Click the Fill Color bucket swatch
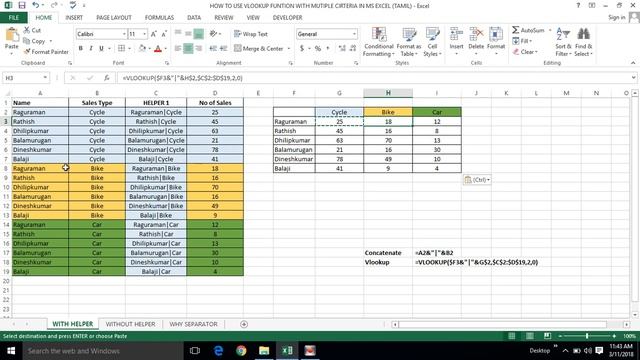The height and width of the screenshot is (360, 640). [x=142, y=49]
